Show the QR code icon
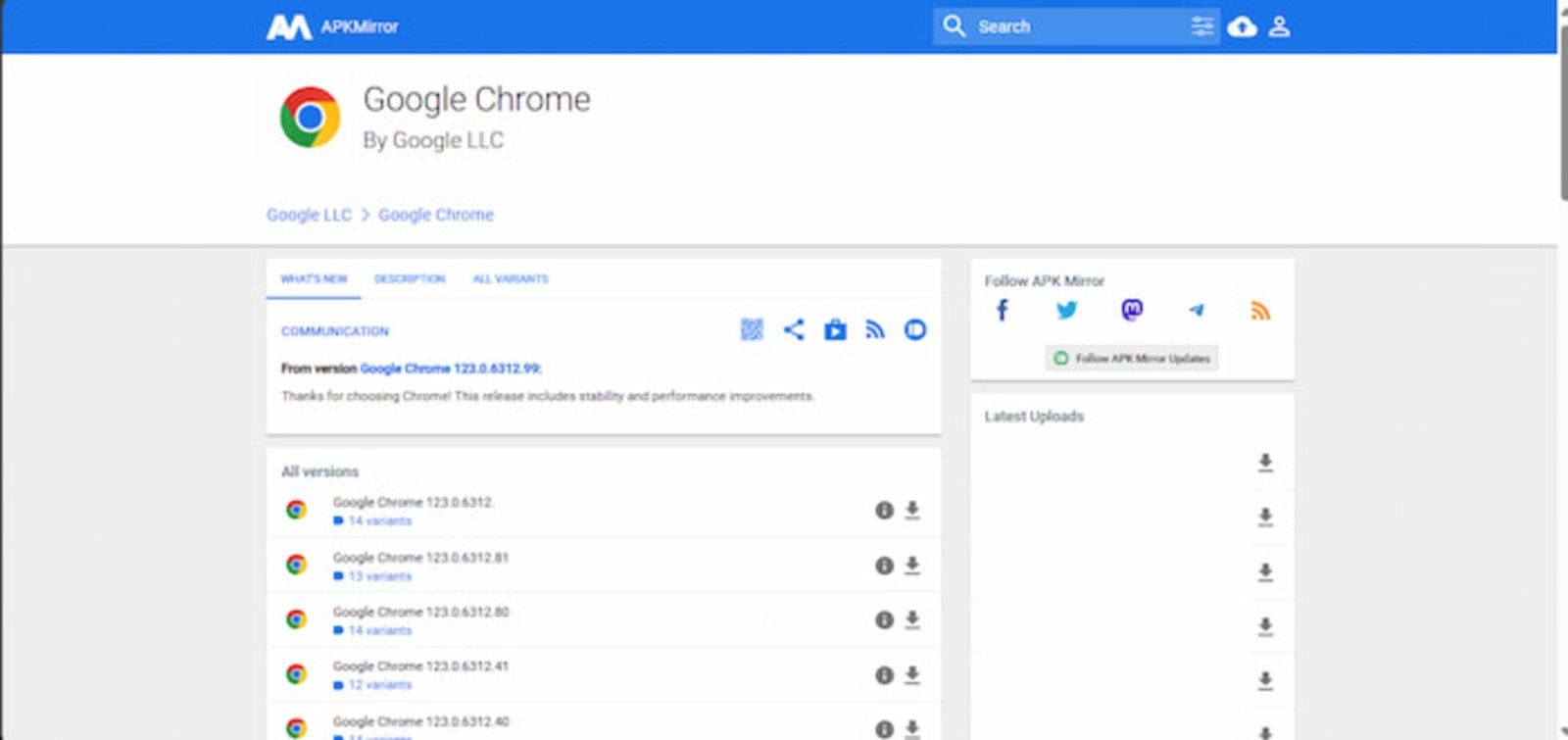 pos(752,330)
